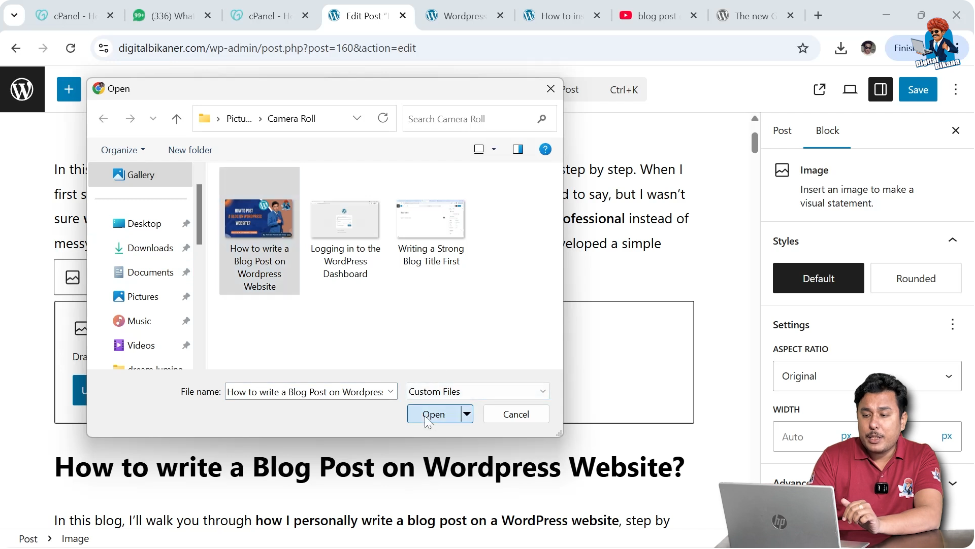Expand the Aspect Ratio Original dropdown
This screenshot has width=975, height=549.
click(x=867, y=376)
